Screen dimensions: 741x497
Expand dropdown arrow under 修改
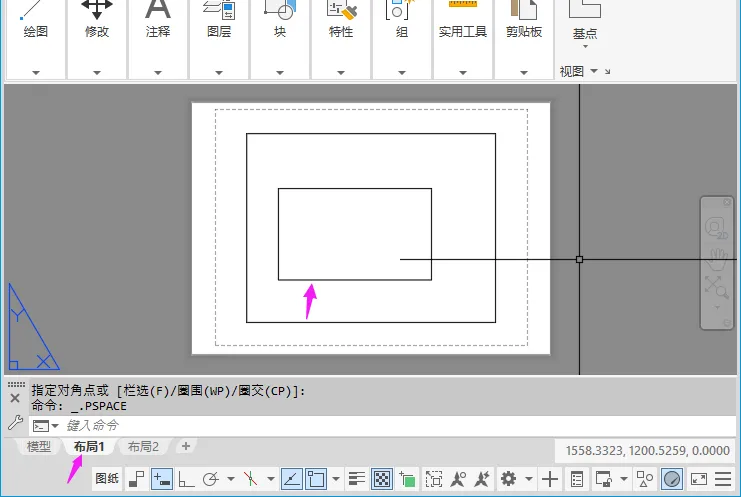tap(97, 73)
